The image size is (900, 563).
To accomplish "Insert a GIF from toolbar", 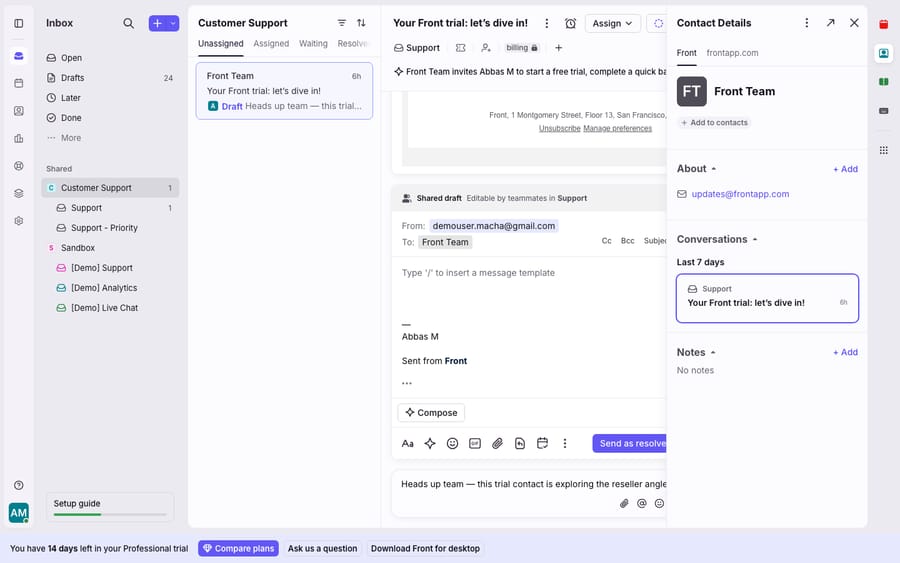I will pyautogui.click(x=475, y=444).
